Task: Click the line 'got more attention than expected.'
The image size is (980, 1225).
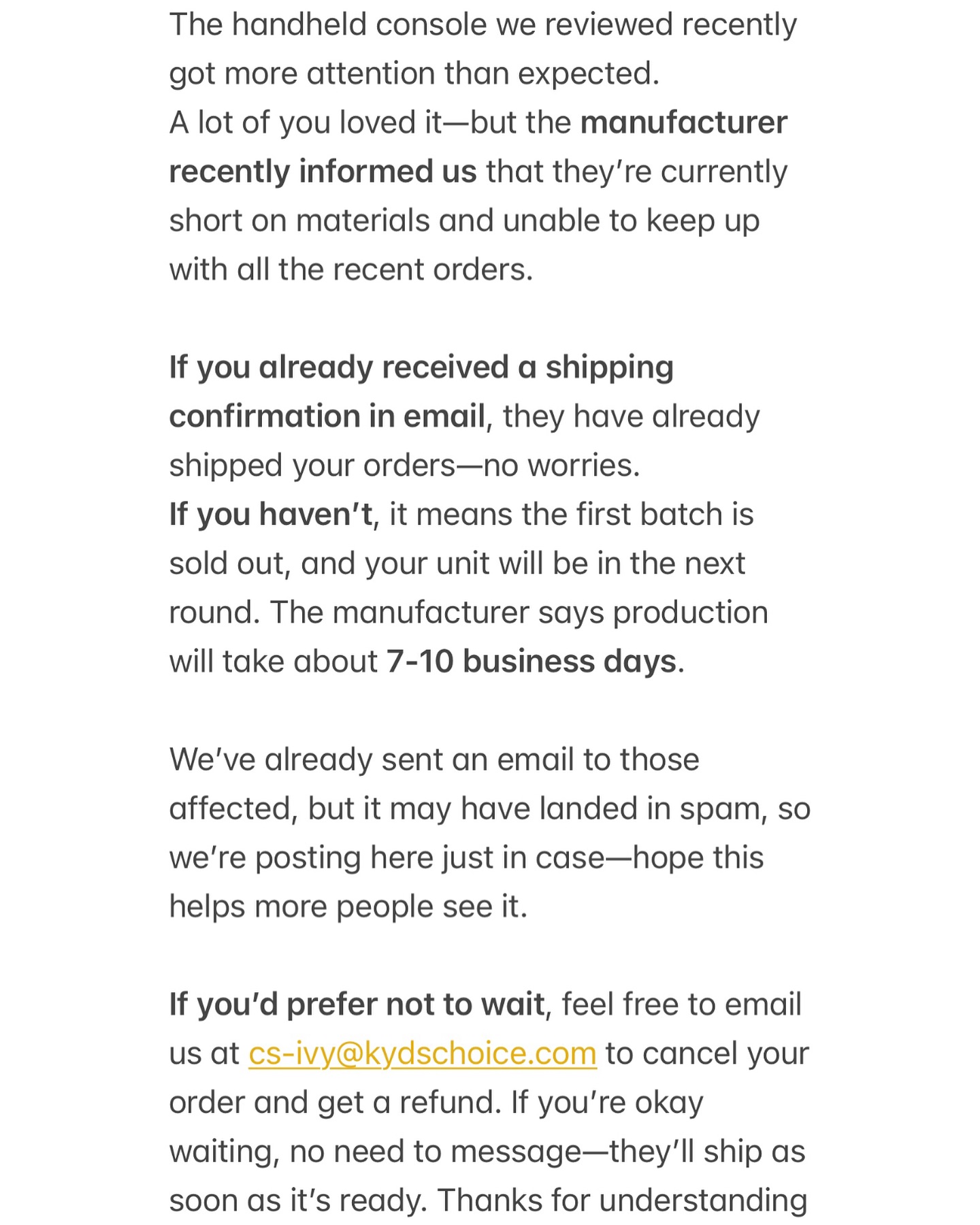Action: tap(414, 74)
